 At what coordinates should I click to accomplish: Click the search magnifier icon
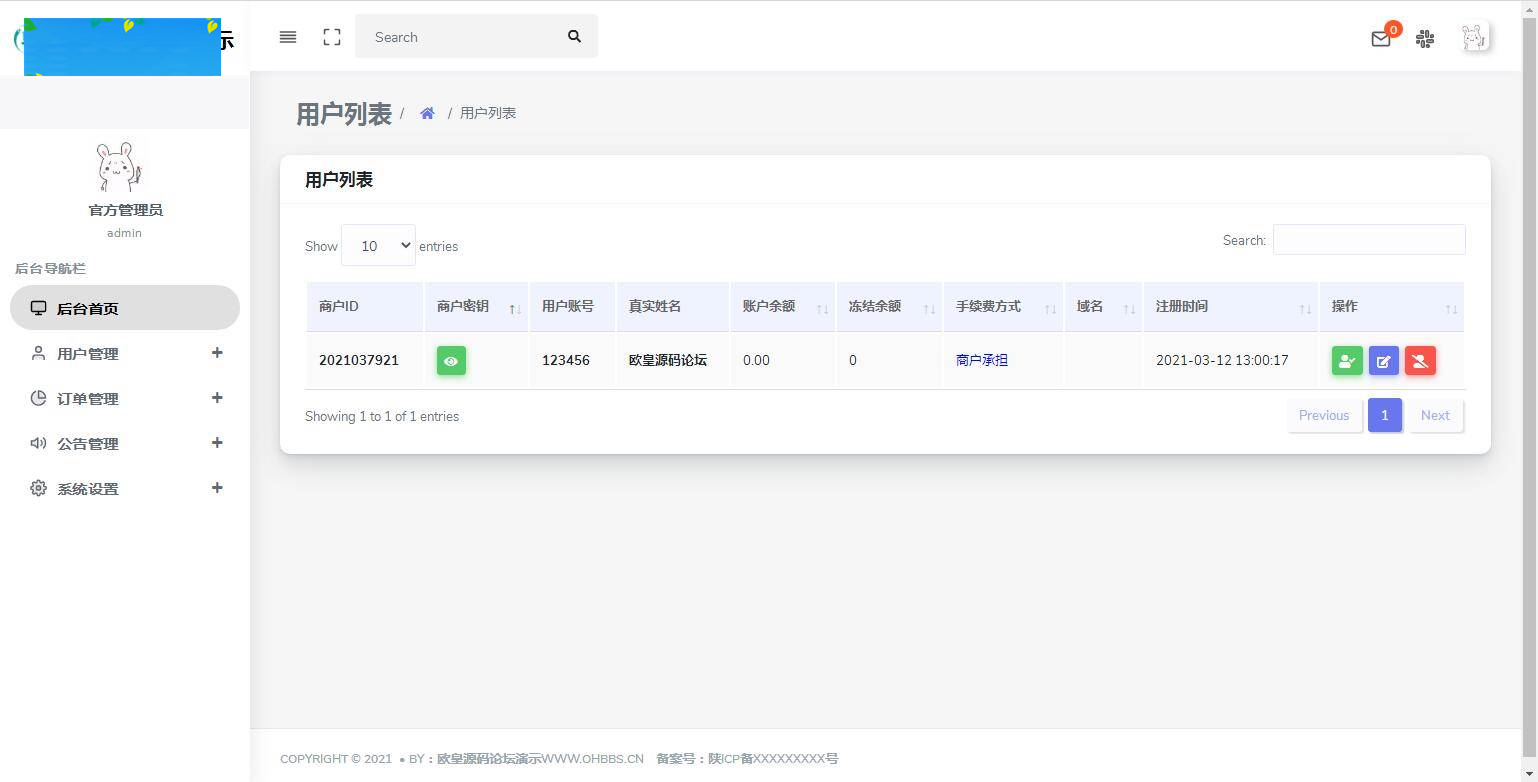pos(574,36)
